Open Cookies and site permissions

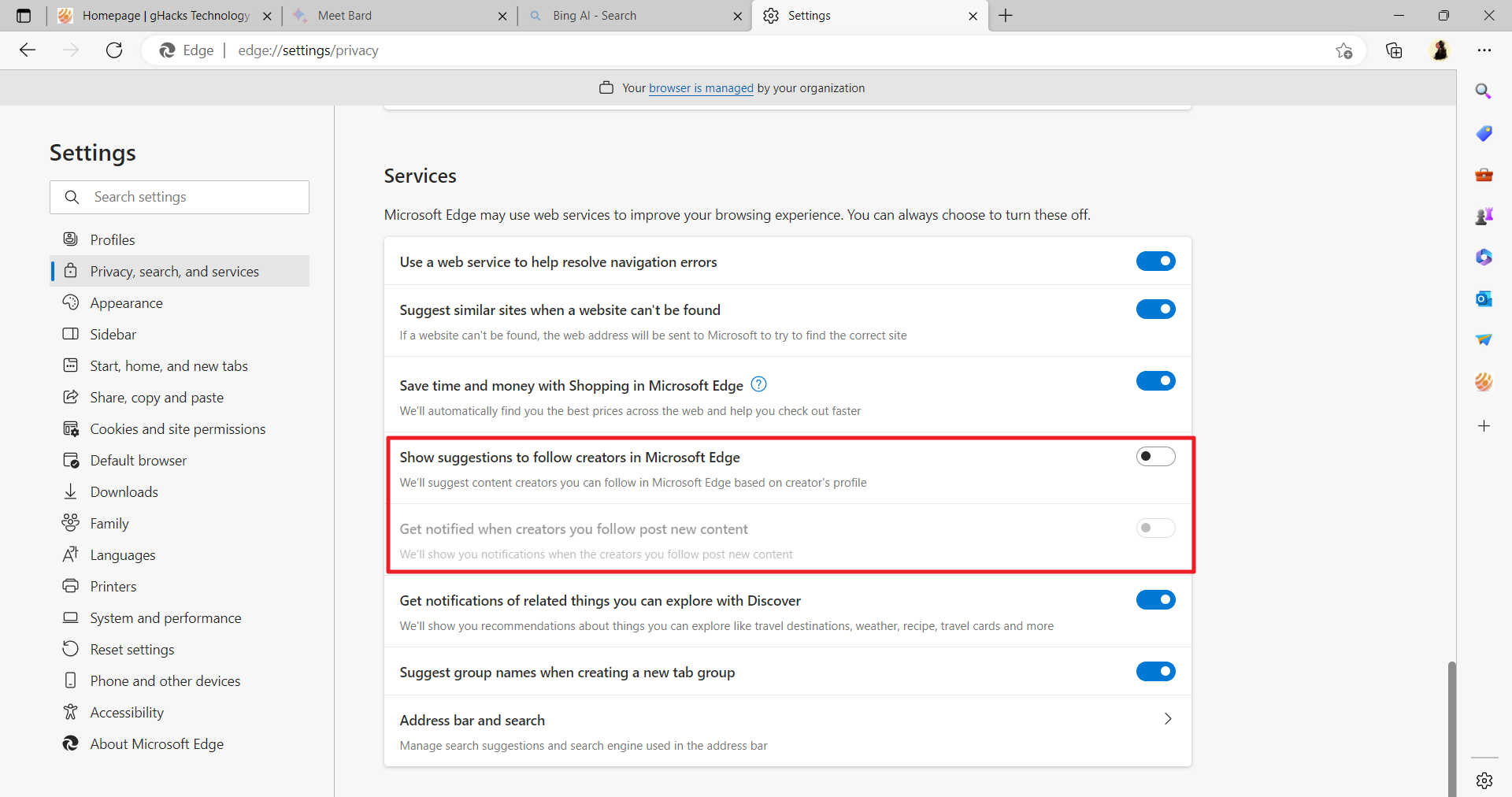coord(180,428)
